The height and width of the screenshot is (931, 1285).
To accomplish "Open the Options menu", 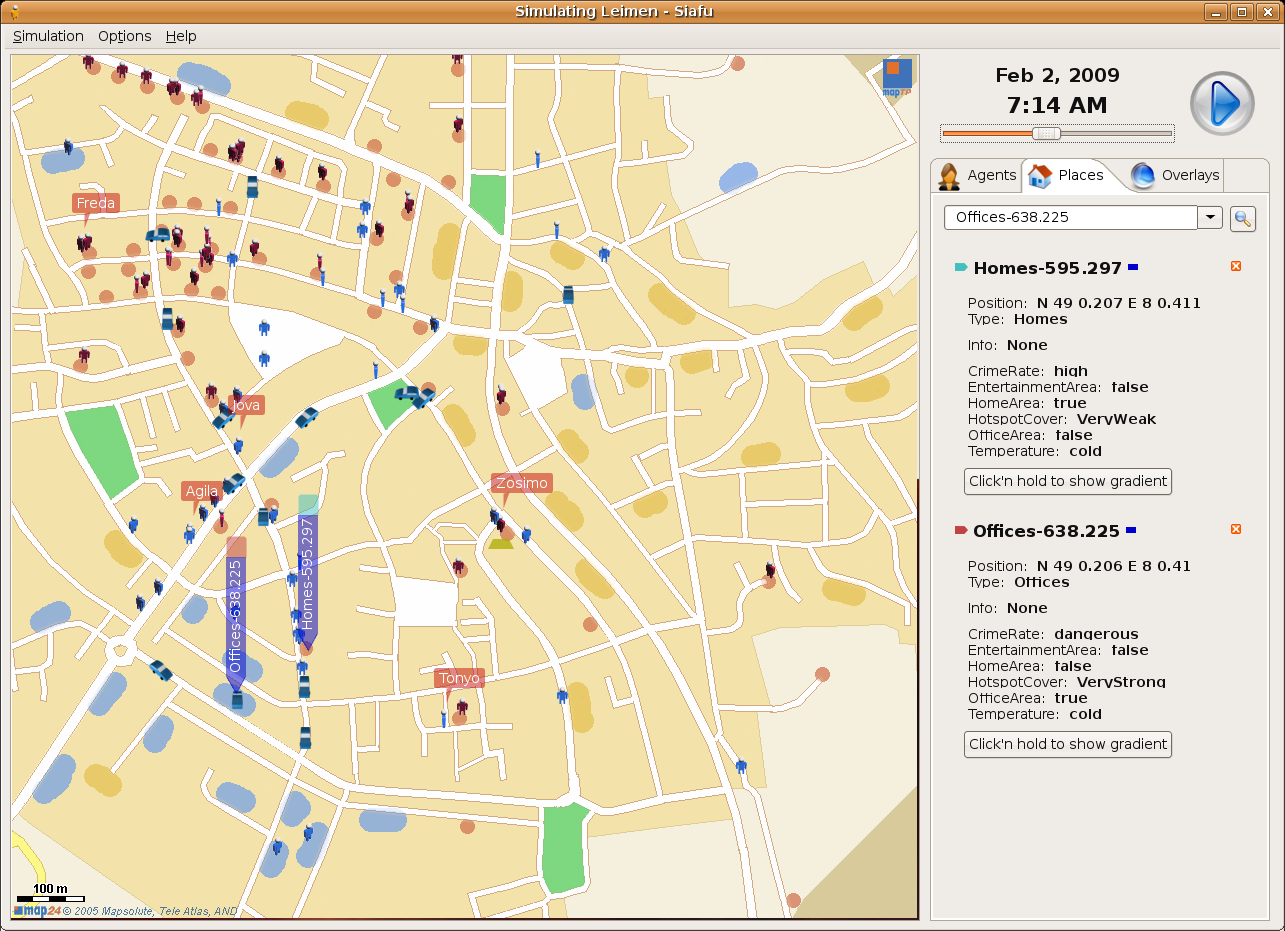I will click(125, 36).
